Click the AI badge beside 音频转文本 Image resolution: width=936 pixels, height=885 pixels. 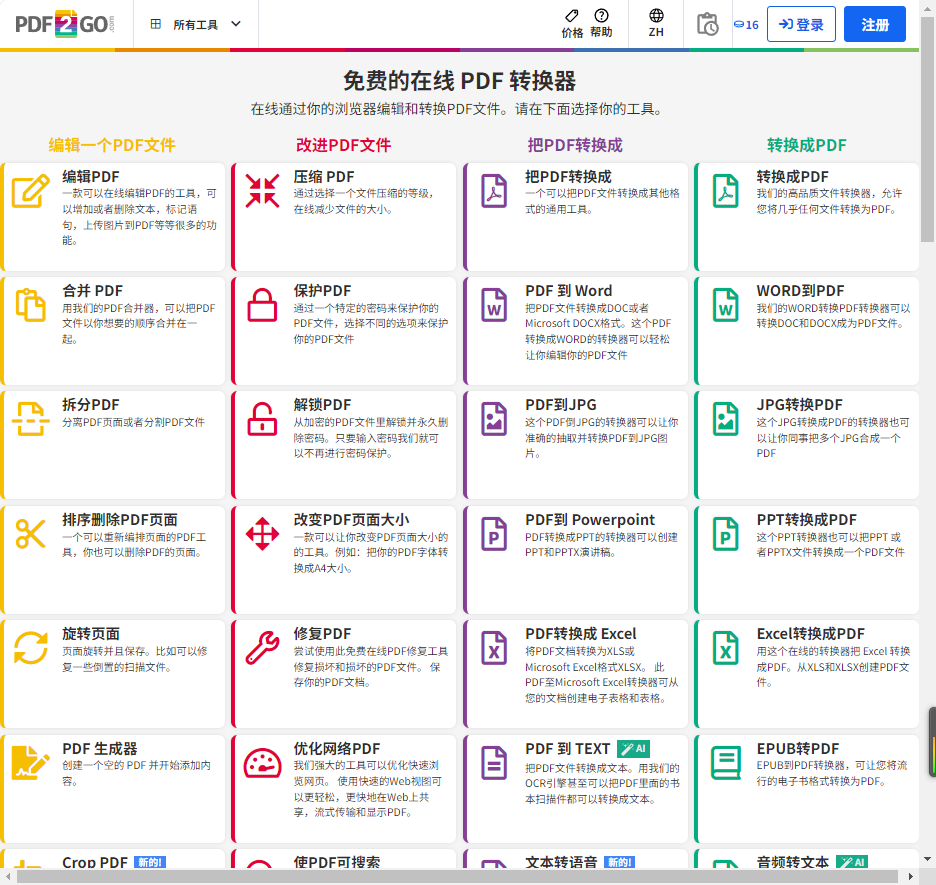coord(852,862)
